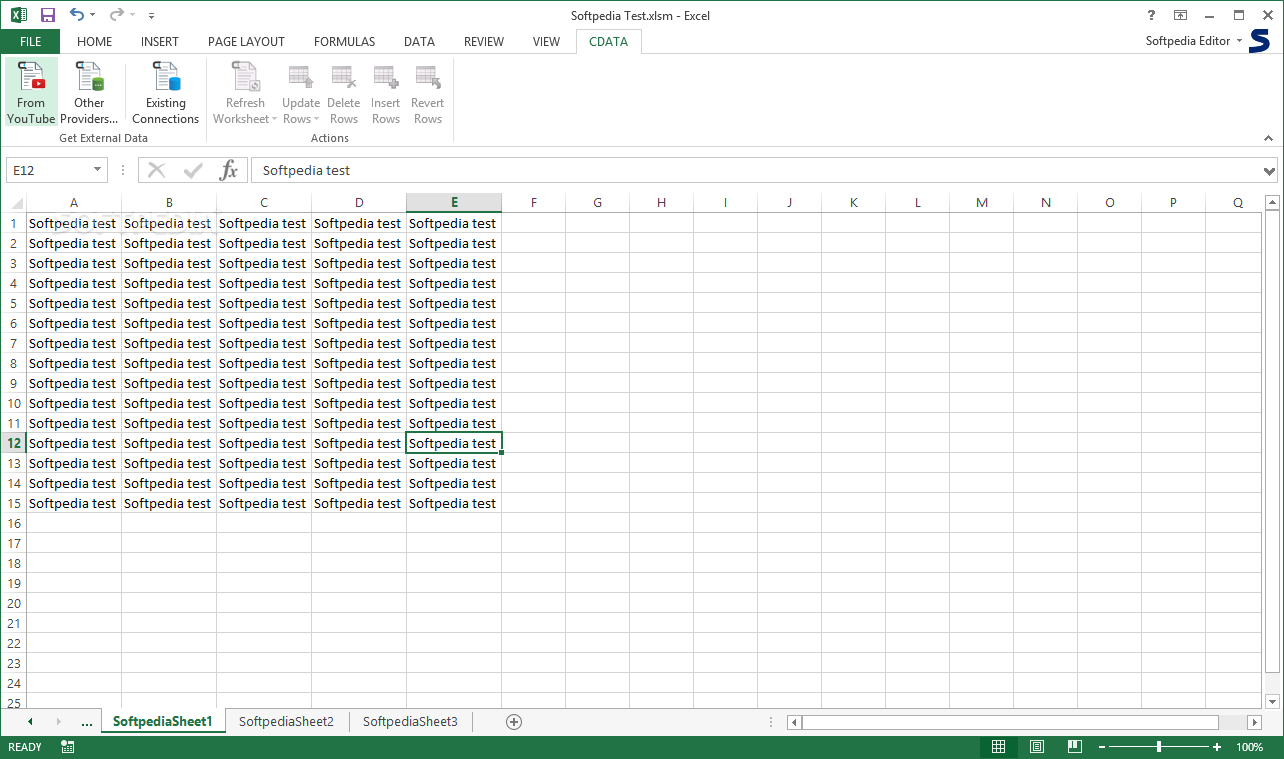Select SoftpediaSheet1 tab
Viewport: 1284px width, 759px height.
click(163, 721)
